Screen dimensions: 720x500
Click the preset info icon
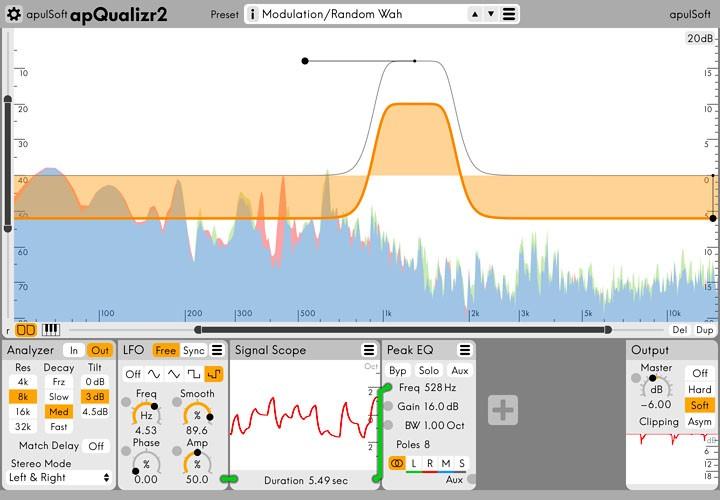(252, 14)
